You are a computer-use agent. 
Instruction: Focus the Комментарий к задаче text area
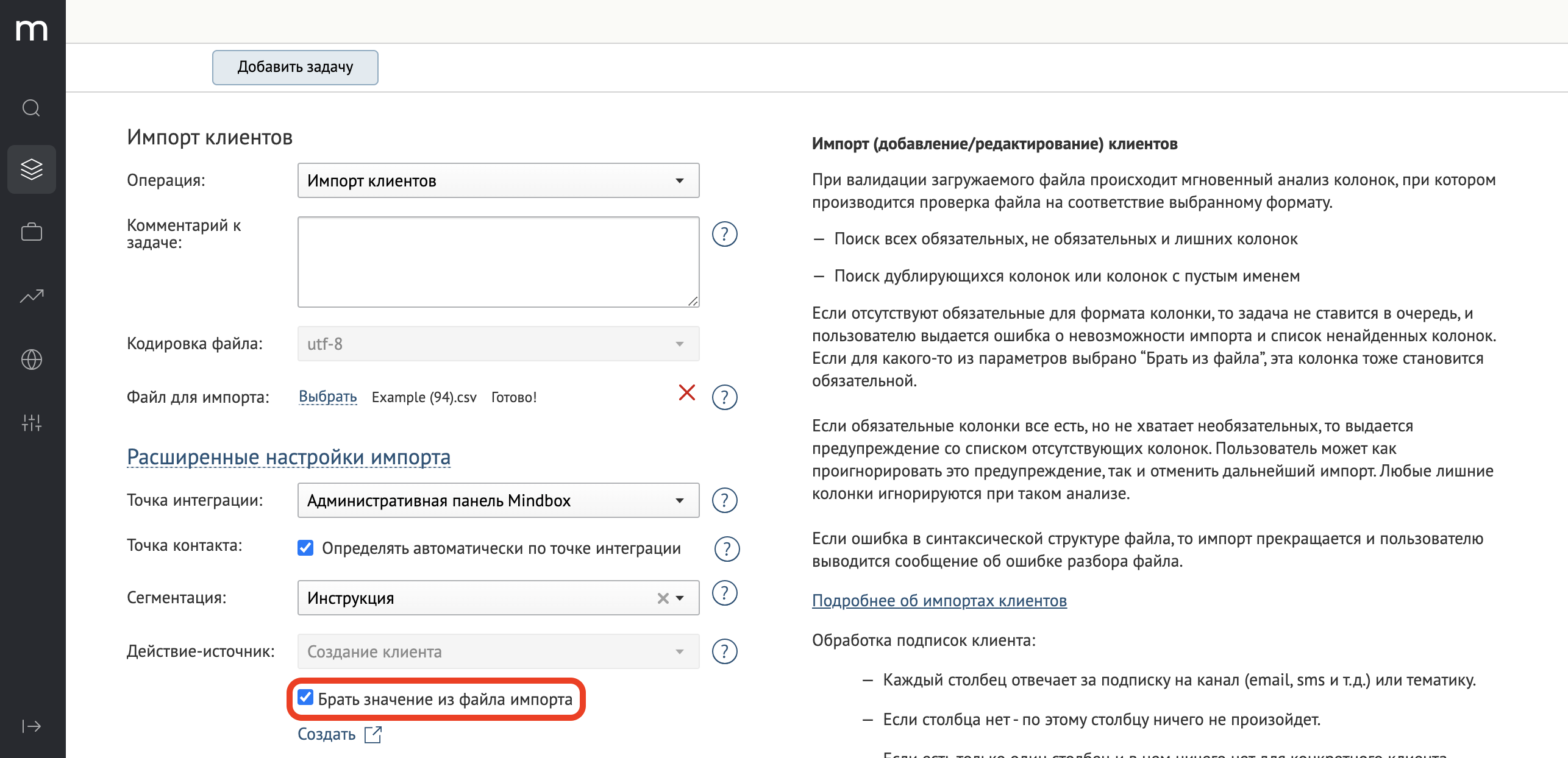click(498, 262)
